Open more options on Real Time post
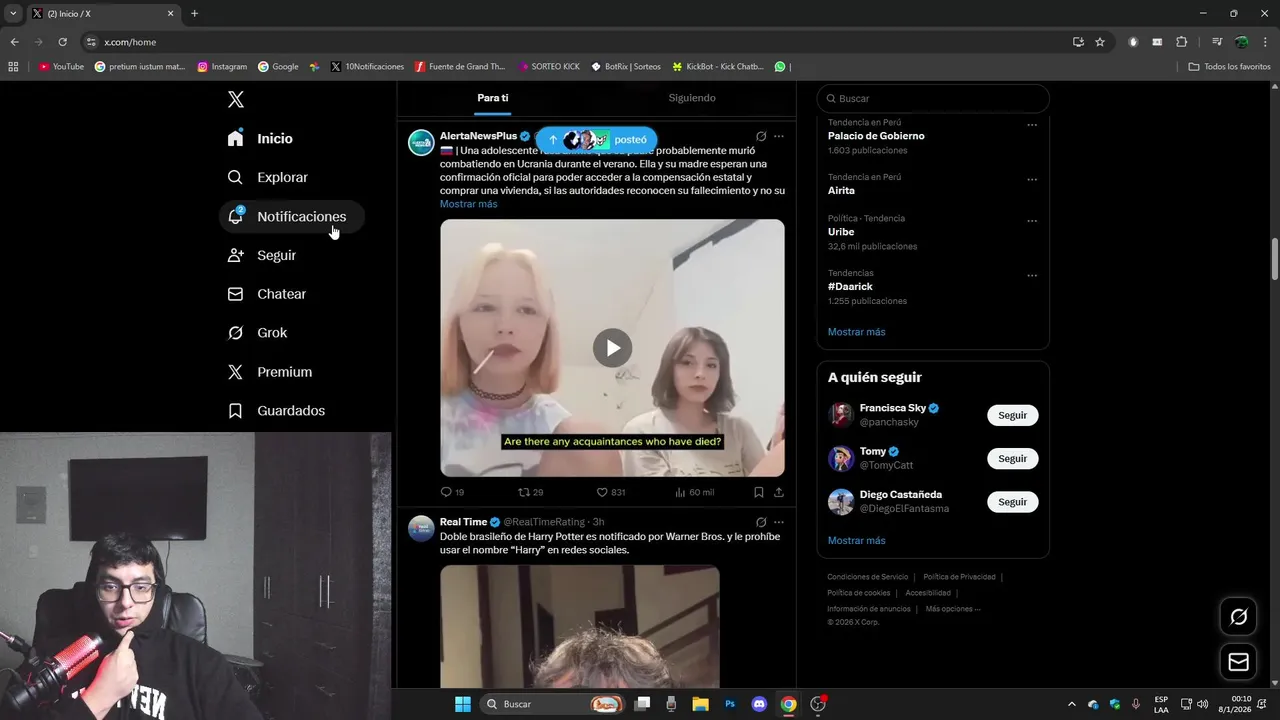This screenshot has height=720, width=1280. tap(779, 522)
